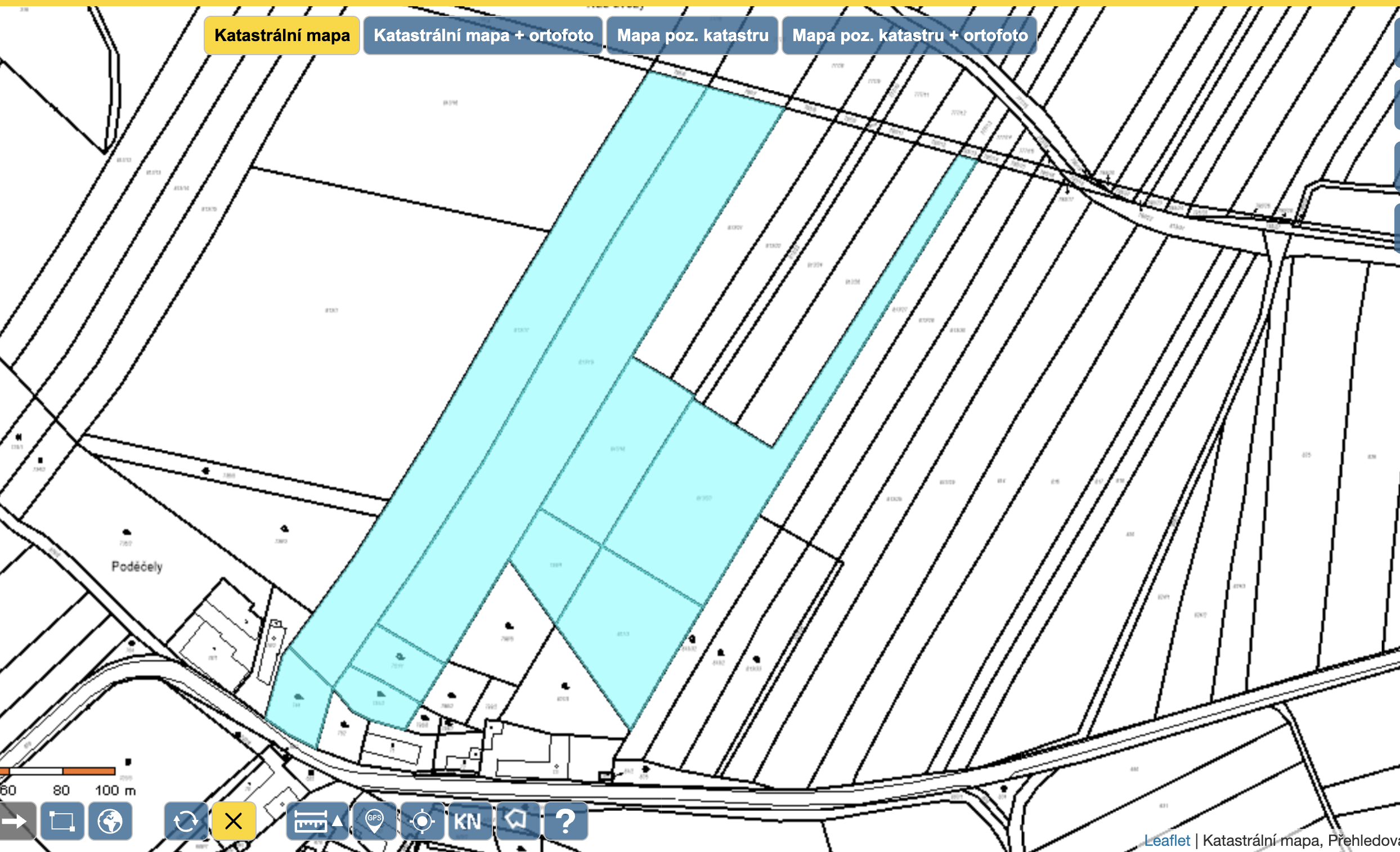Image resolution: width=1400 pixels, height=852 pixels.
Task: Click the crosshair locate-me icon
Action: tap(422, 821)
